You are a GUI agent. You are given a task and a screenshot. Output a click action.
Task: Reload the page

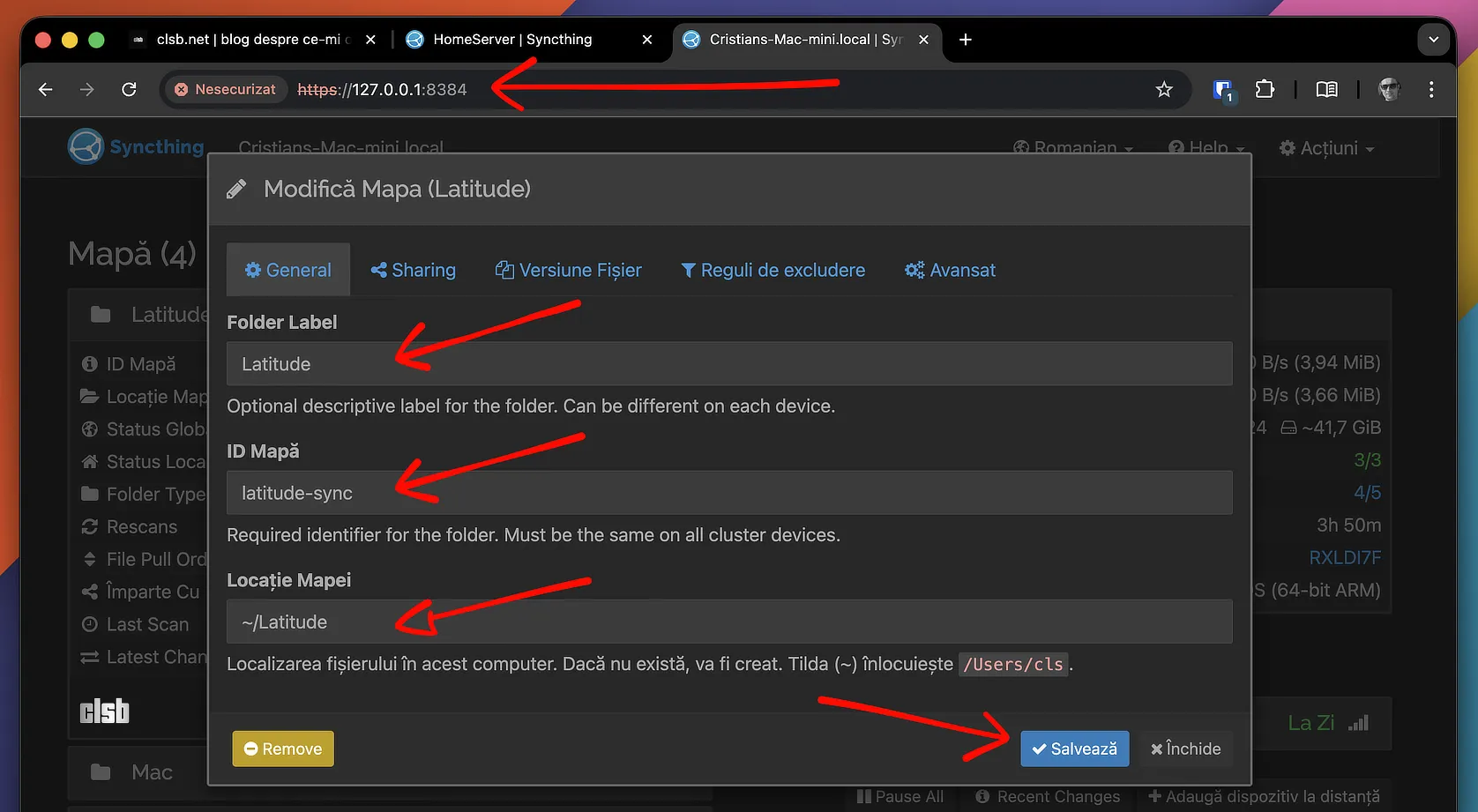(x=129, y=89)
